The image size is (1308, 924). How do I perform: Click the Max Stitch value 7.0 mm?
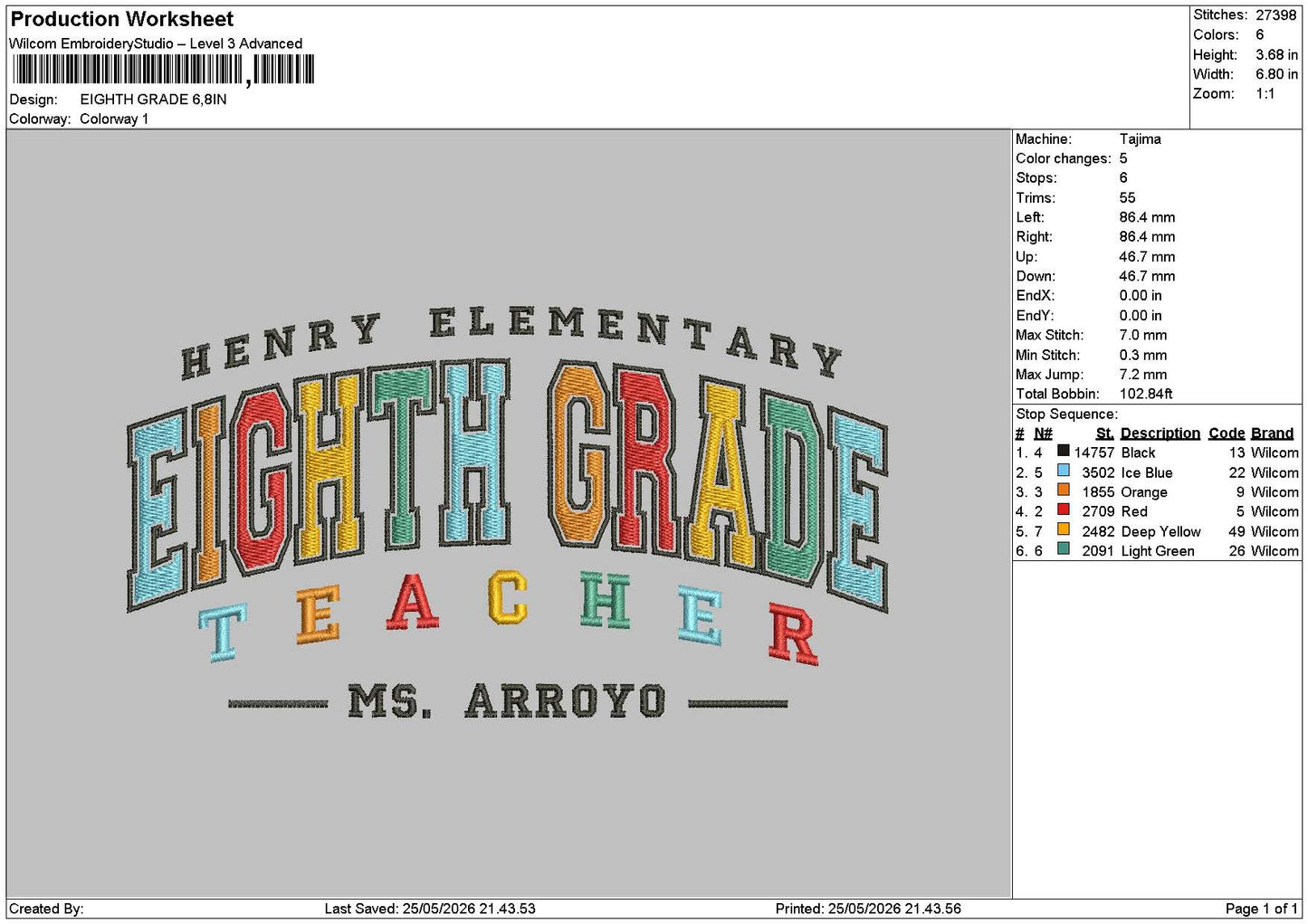coord(1143,335)
